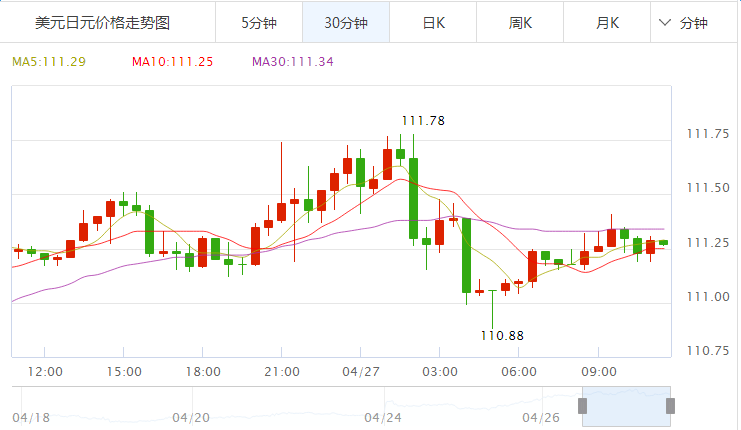Click the 04/27 date on time axis
741x430 pixels.
(360, 372)
